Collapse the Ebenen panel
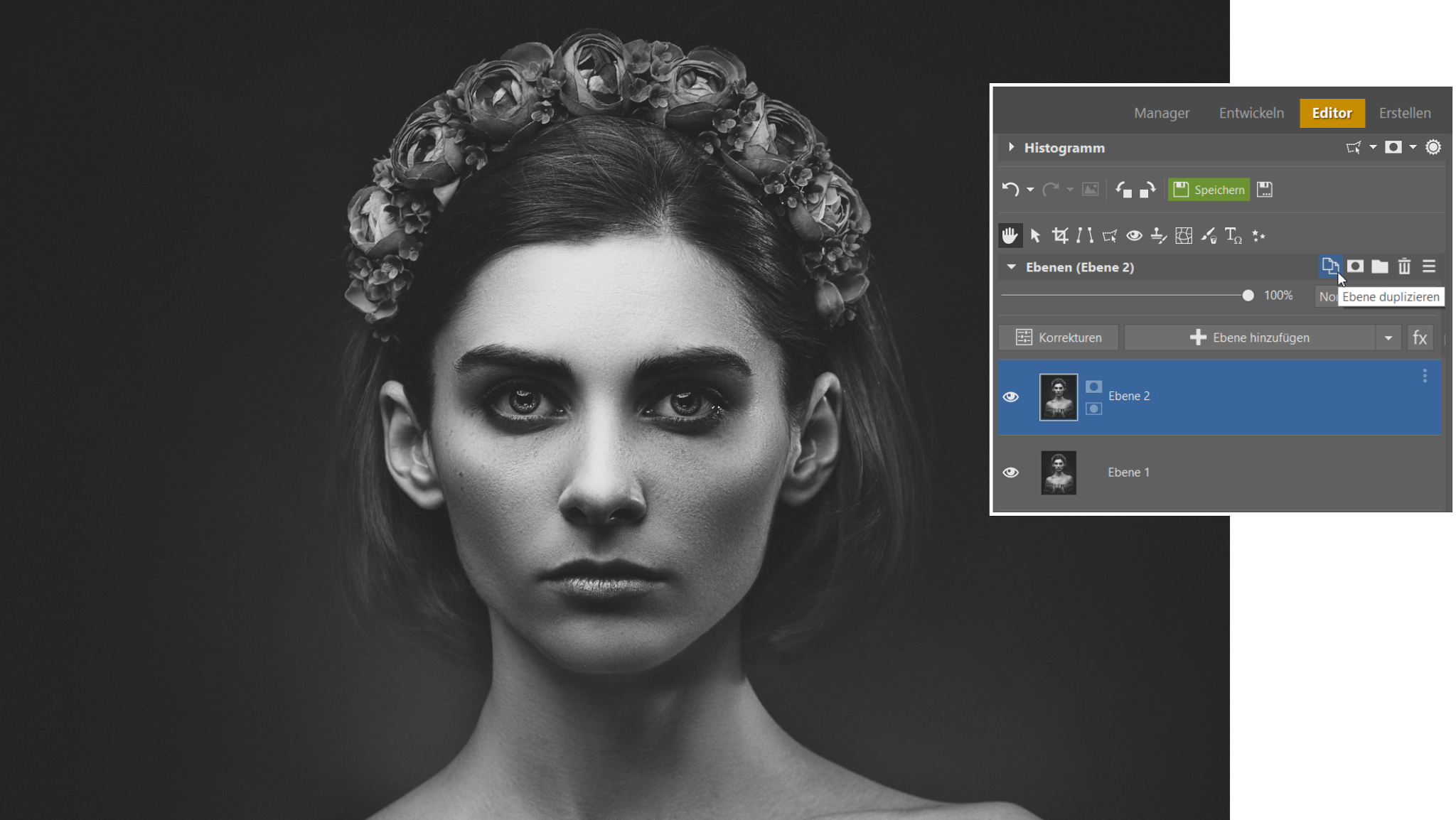 tap(1011, 266)
